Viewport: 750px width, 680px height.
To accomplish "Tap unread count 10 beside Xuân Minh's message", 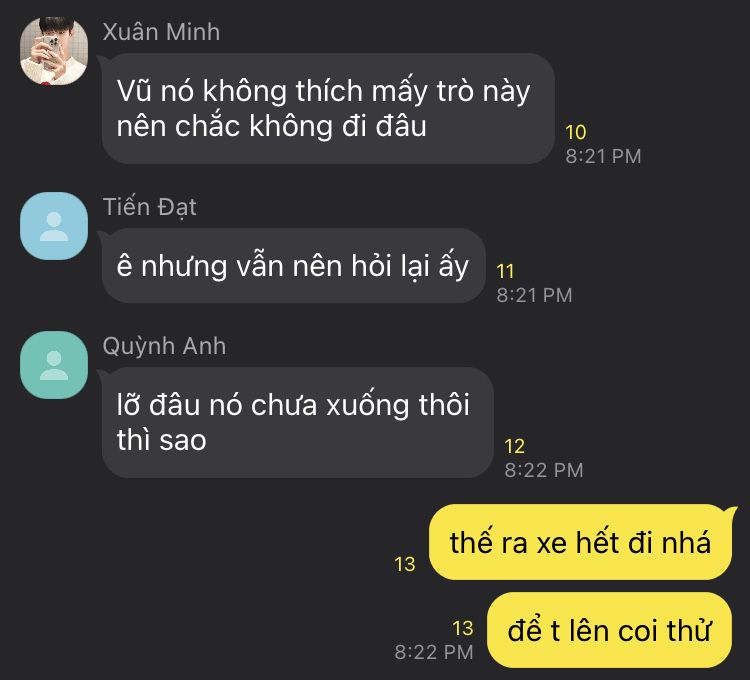I will (x=575, y=132).
